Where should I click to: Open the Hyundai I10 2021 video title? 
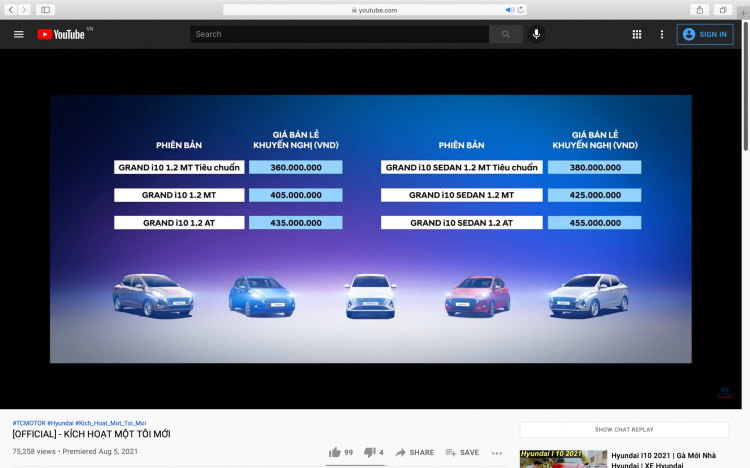664,460
